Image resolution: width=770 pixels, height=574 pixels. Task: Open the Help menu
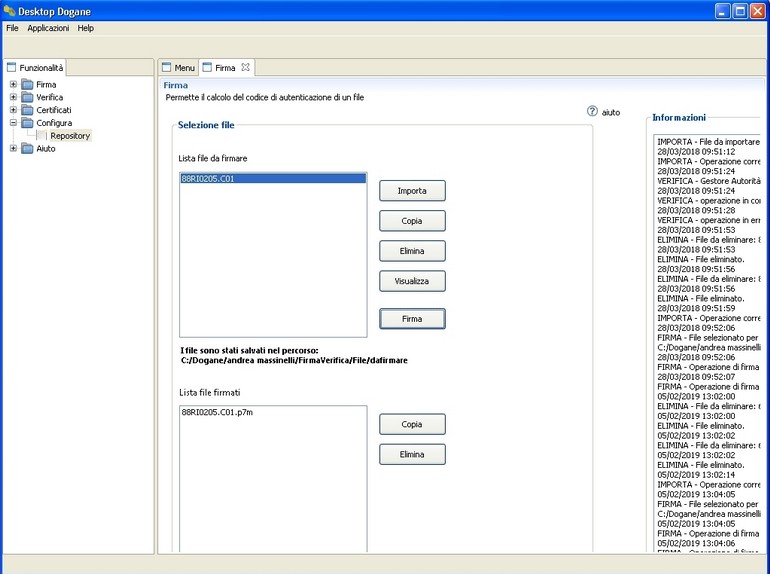[x=85, y=28]
